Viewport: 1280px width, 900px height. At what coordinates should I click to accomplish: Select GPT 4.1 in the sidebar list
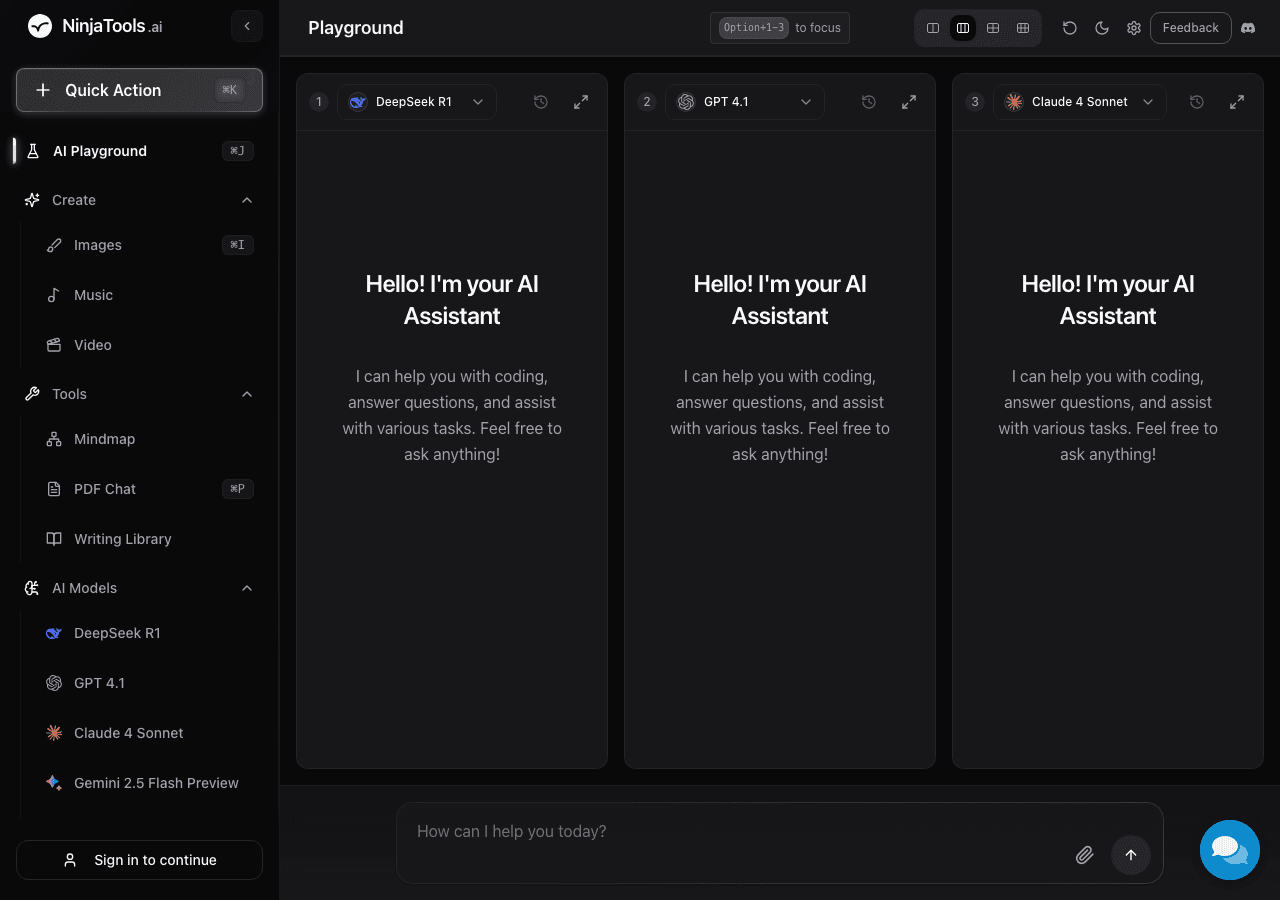(150, 683)
